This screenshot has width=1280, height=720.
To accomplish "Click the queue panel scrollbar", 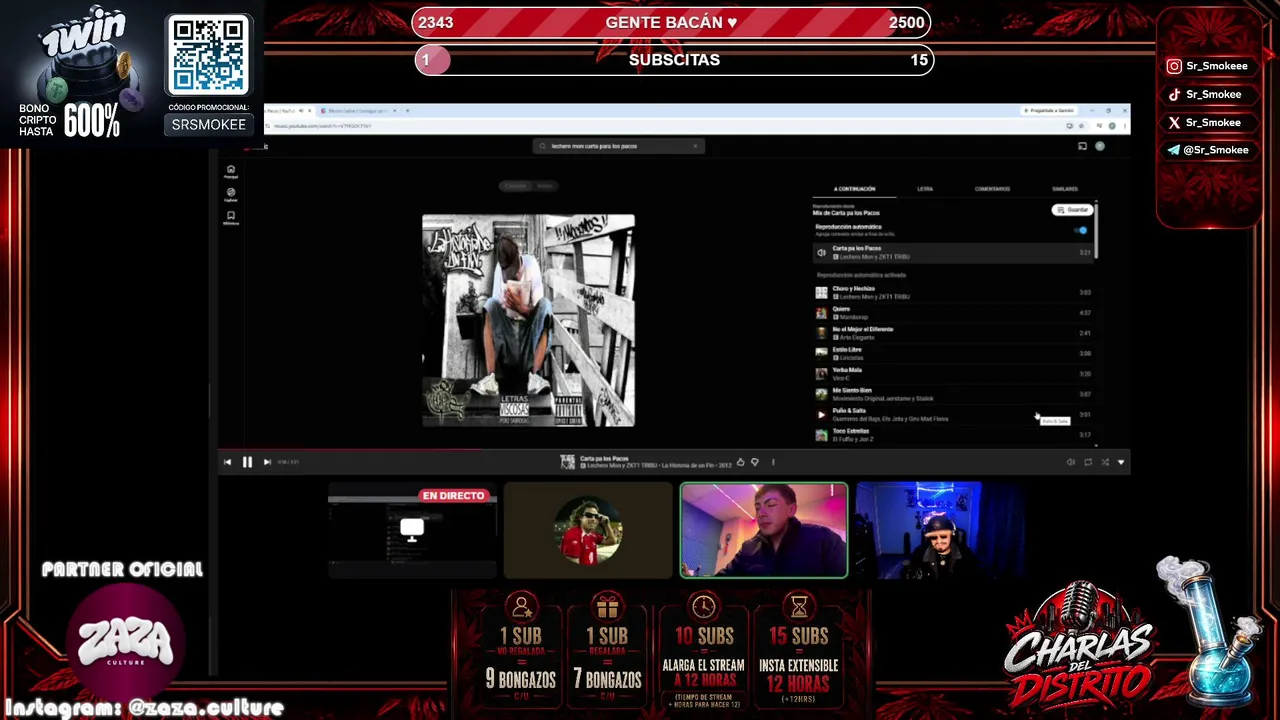I will [x=1097, y=230].
